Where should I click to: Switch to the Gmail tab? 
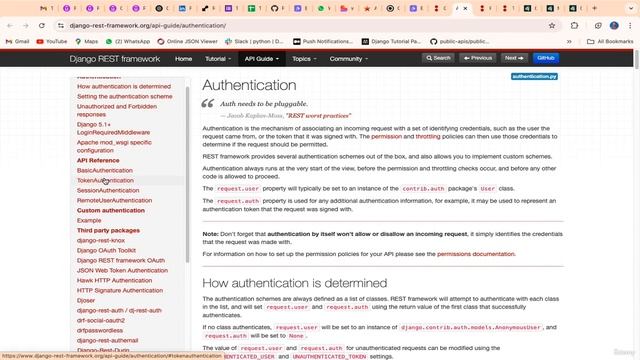coord(43,8)
